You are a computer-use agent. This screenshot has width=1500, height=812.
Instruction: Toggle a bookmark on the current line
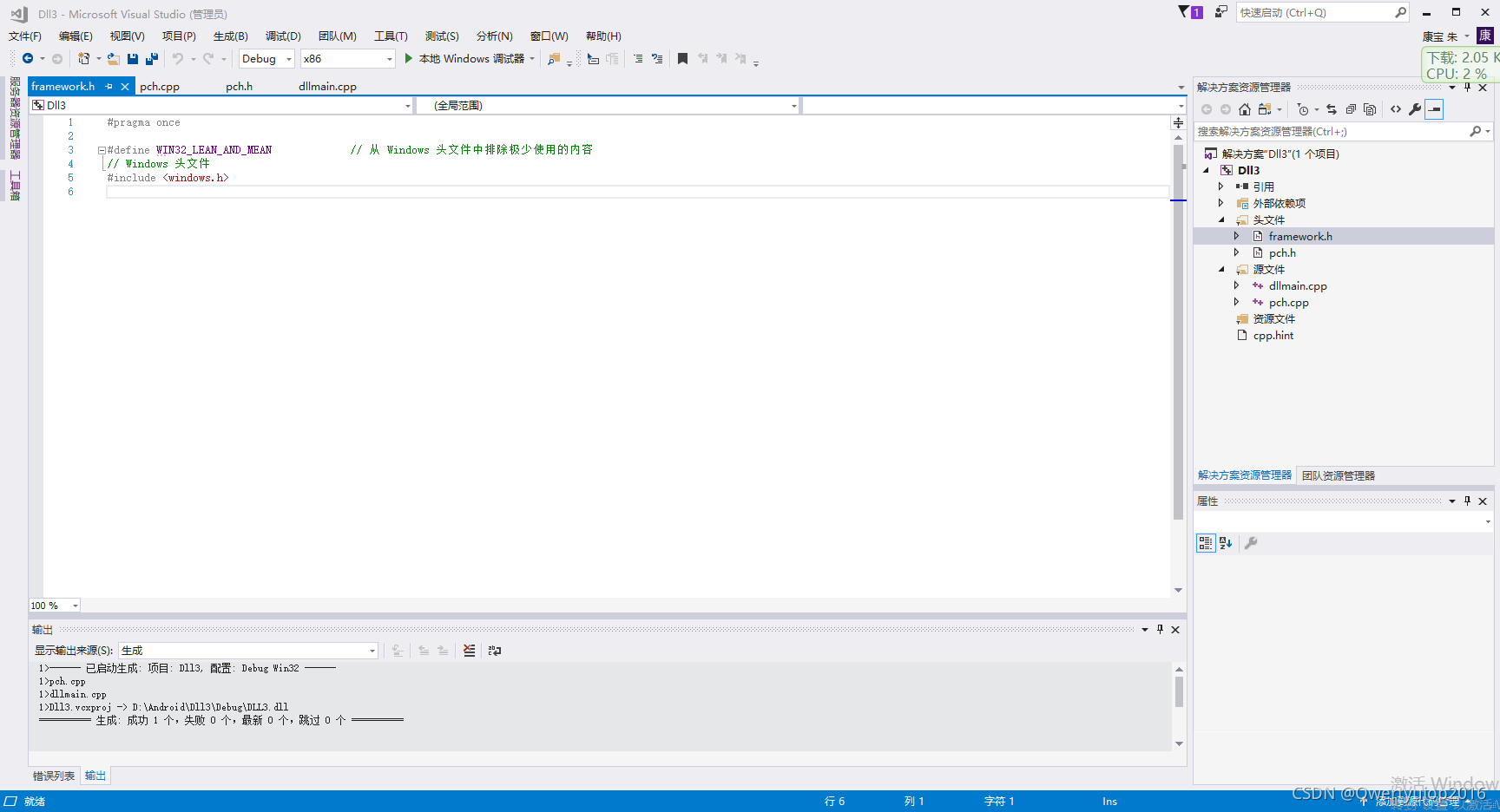point(682,58)
